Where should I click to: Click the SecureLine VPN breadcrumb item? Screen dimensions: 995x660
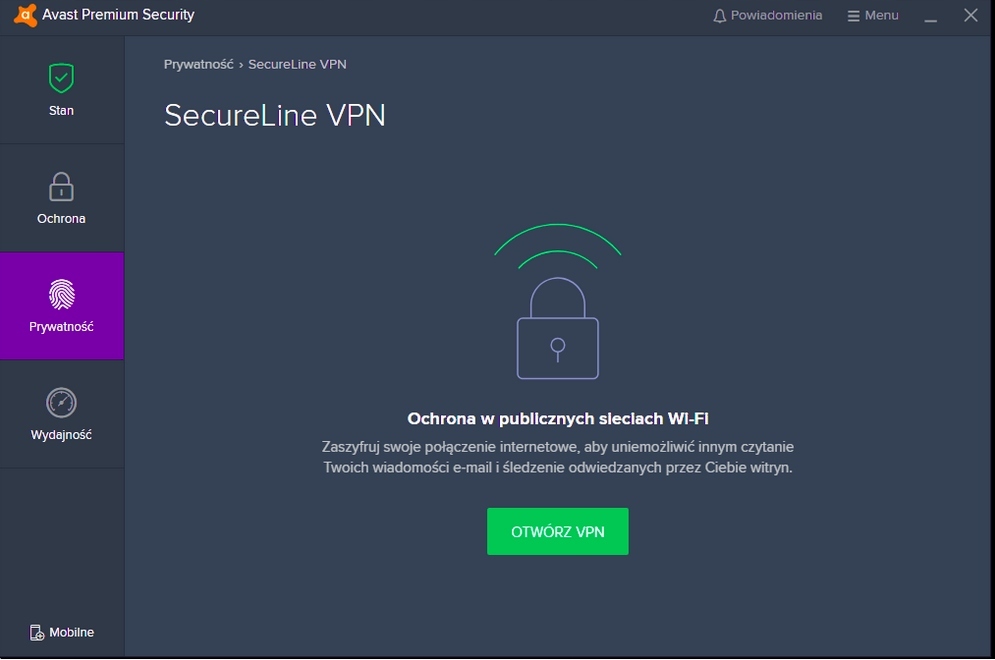pyautogui.click(x=297, y=64)
